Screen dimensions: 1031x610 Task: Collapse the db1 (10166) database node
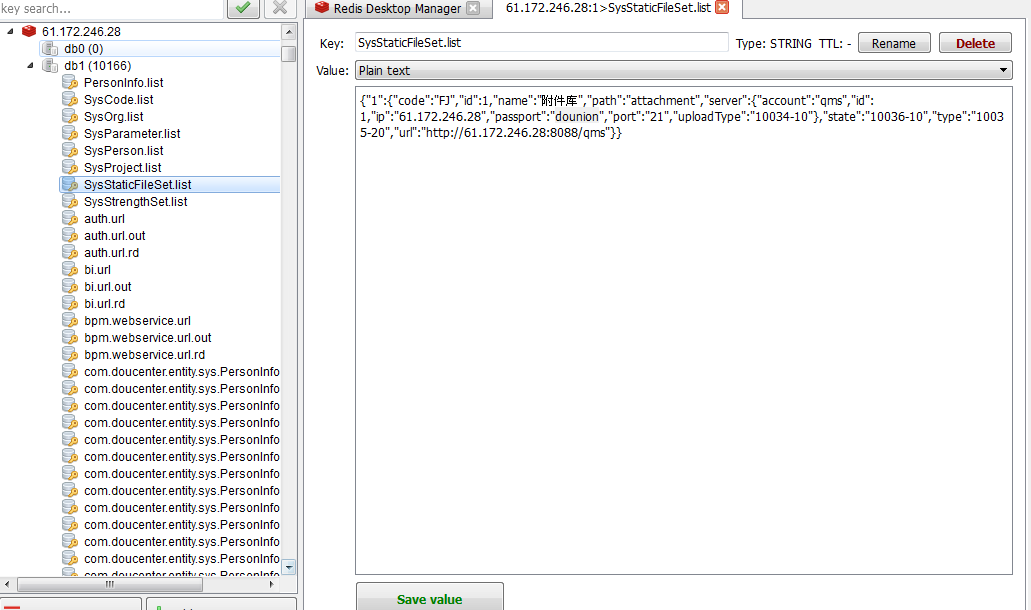pos(30,65)
